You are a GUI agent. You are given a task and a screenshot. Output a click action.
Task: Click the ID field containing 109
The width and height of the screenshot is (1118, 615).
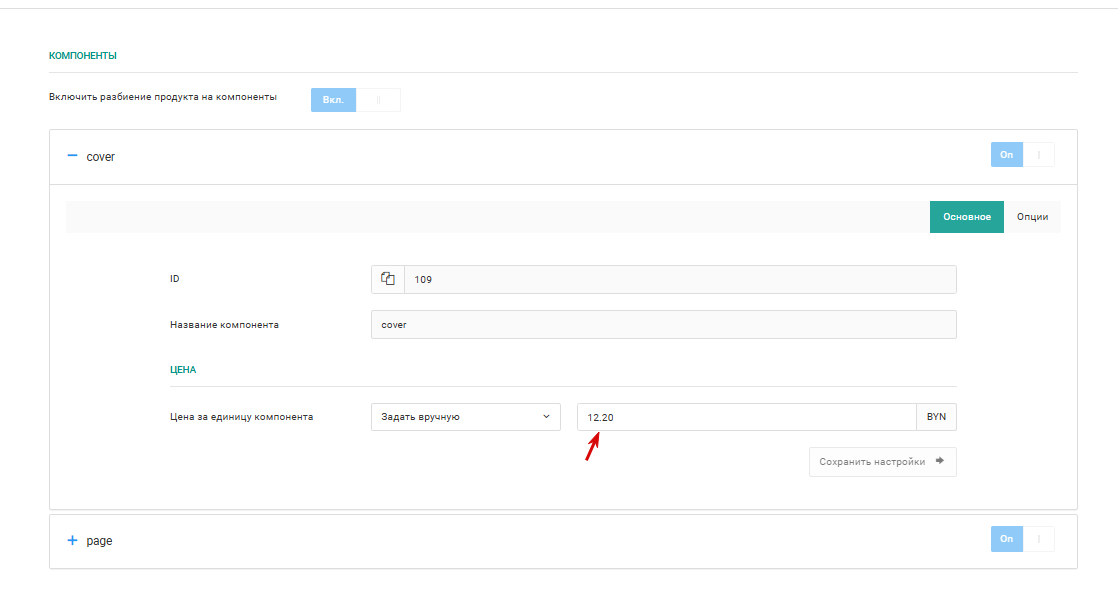point(680,279)
